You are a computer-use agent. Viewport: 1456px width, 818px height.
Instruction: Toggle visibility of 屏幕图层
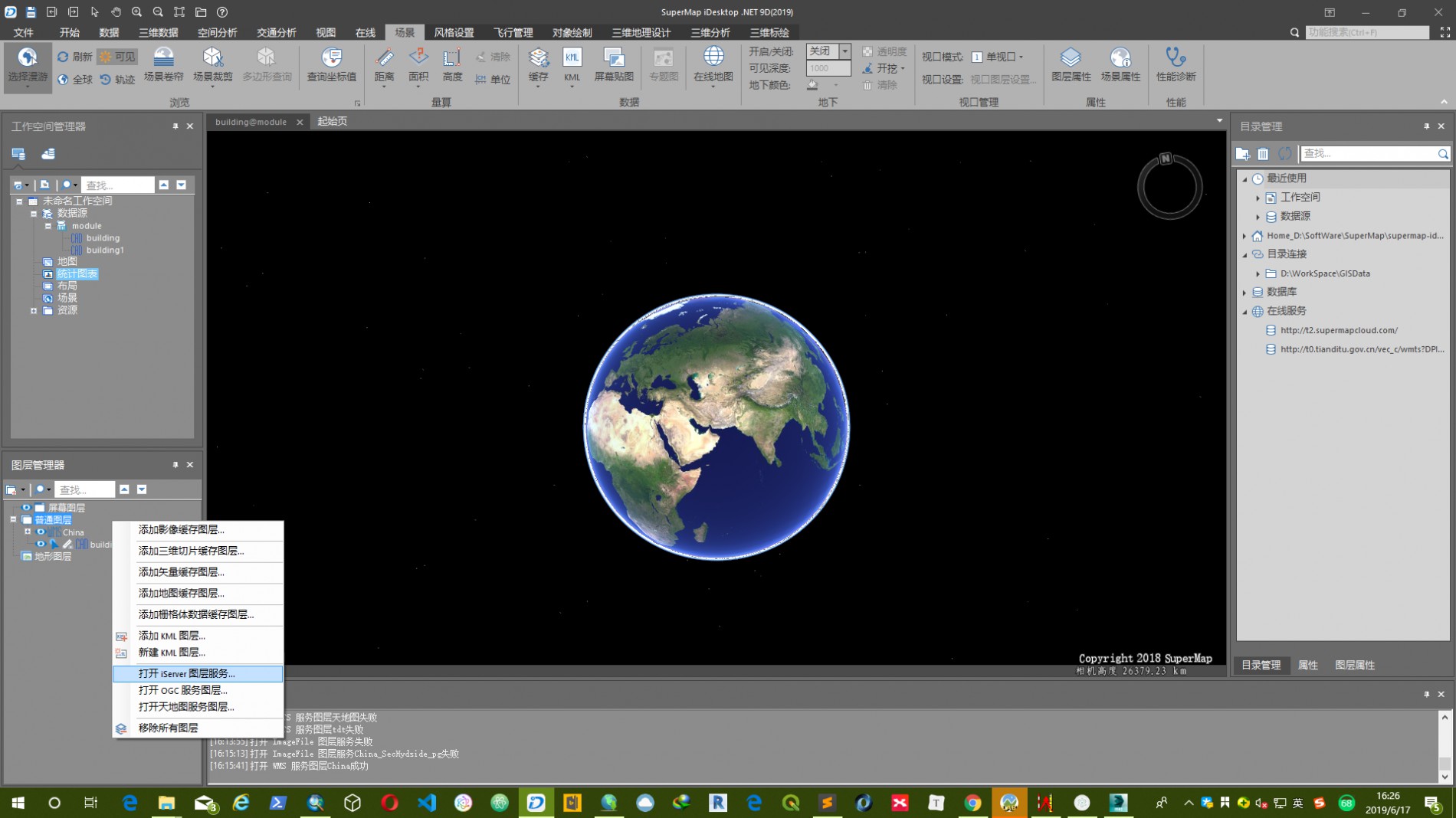pyautogui.click(x=26, y=507)
